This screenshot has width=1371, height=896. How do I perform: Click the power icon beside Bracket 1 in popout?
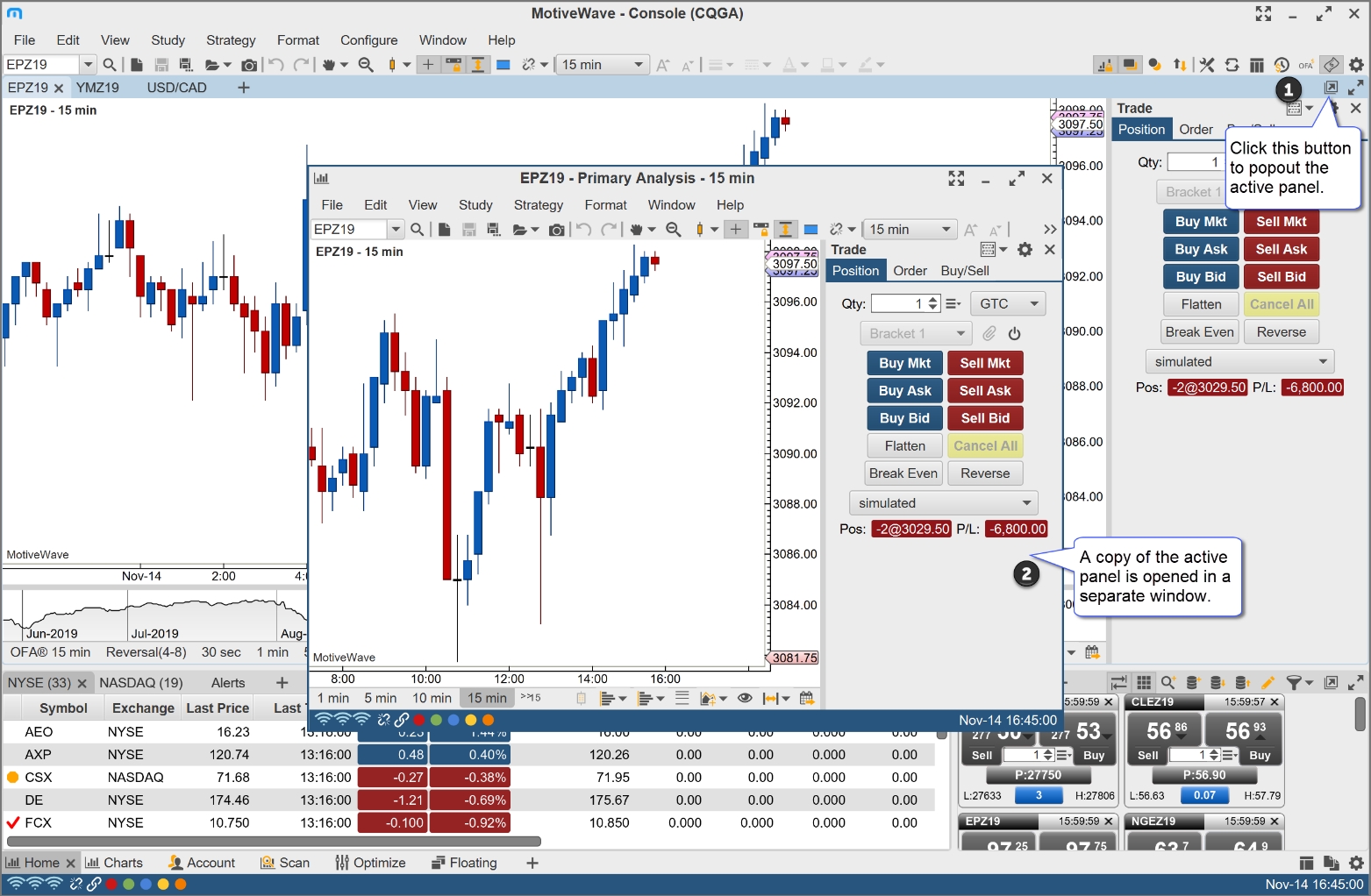click(1015, 333)
